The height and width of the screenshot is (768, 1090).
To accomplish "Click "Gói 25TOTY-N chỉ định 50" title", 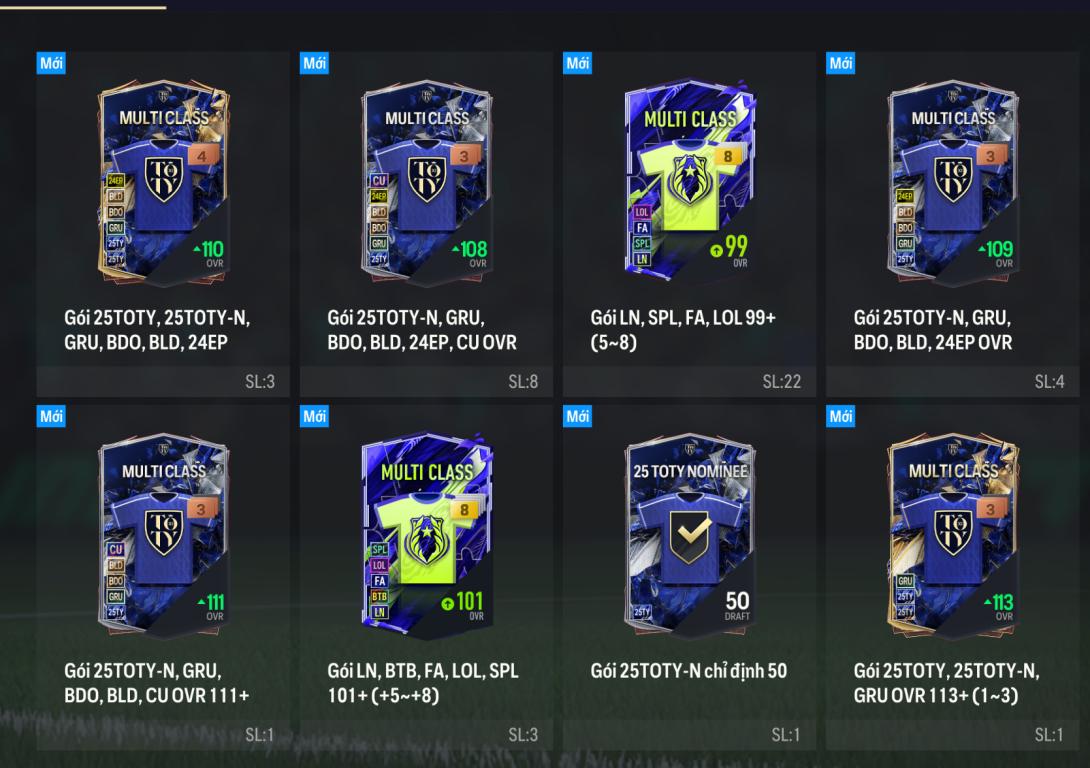I will (x=688, y=671).
